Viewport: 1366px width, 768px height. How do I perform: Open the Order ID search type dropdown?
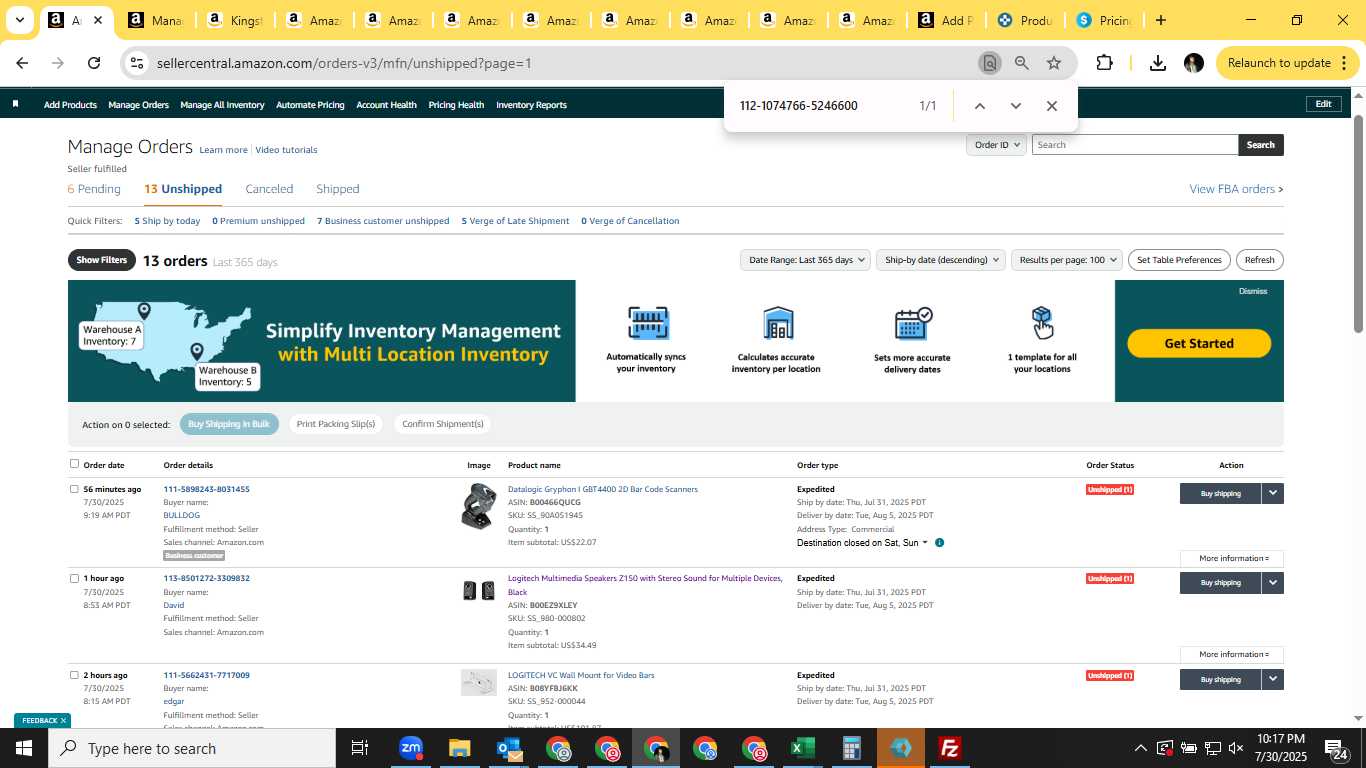996,145
